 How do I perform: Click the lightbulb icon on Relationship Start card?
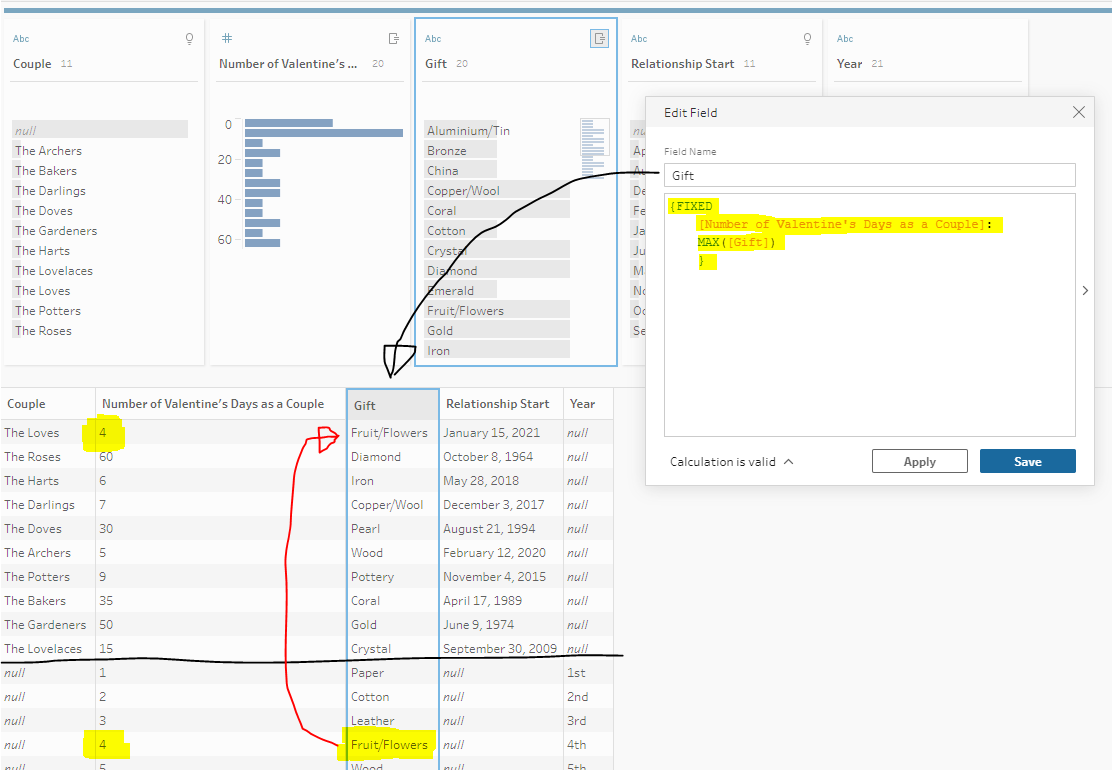click(x=807, y=39)
